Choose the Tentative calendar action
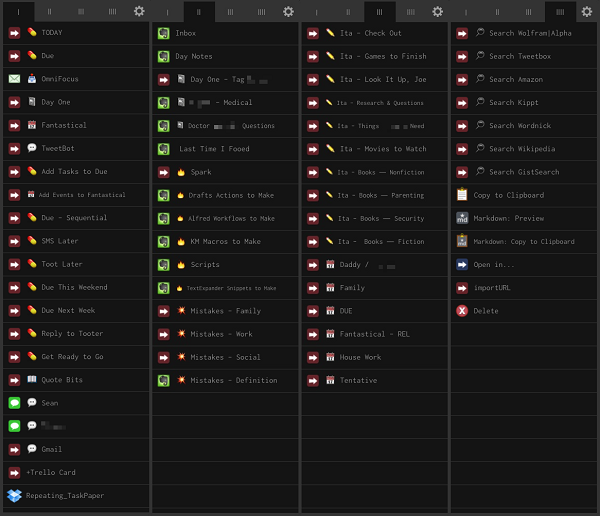This screenshot has width=600, height=516. click(375, 380)
